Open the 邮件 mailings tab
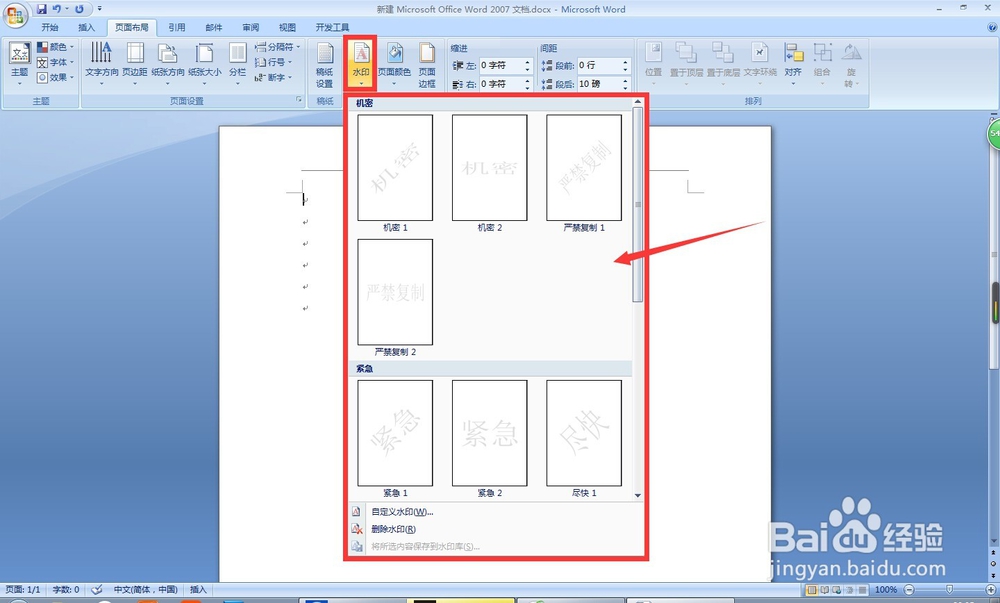Viewport: 1000px width, 603px height. coord(214,27)
